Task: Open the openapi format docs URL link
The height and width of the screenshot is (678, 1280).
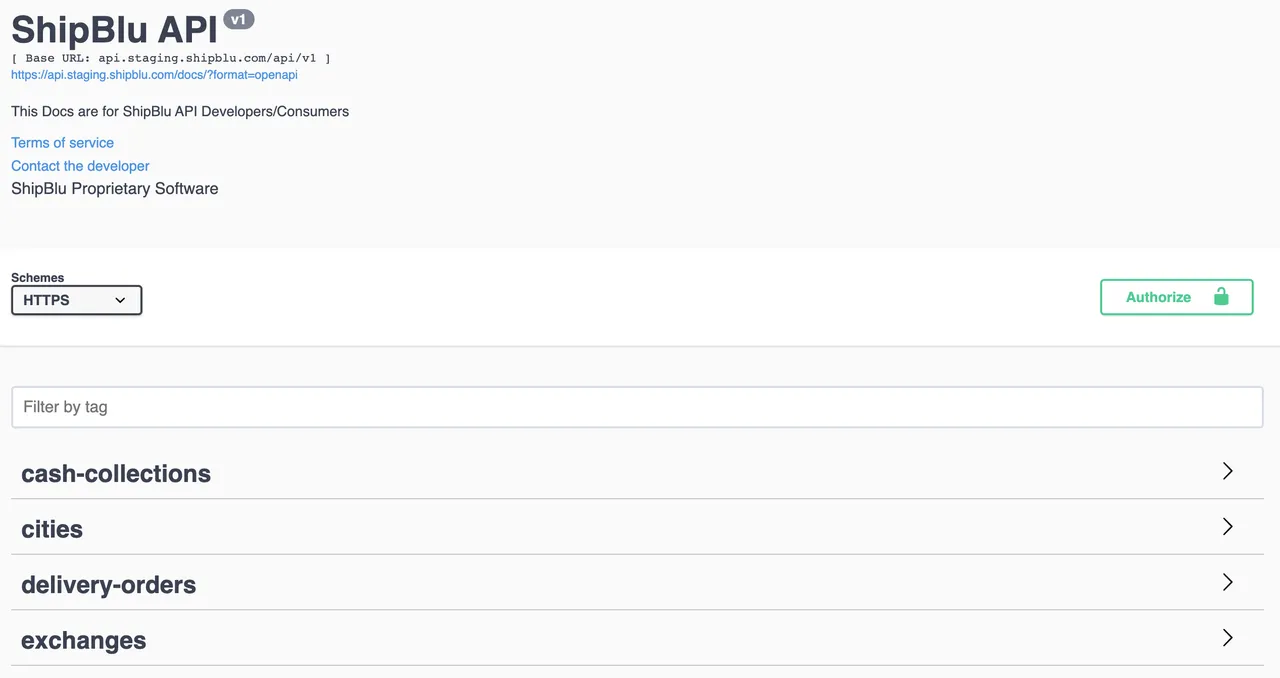Action: click(x=154, y=75)
